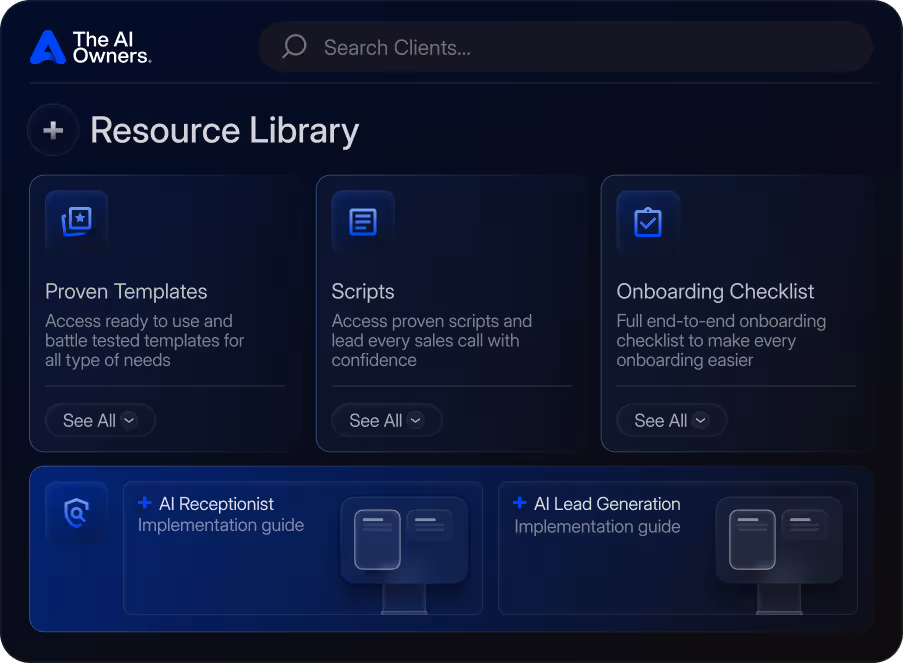This screenshot has width=903, height=663.
Task: Click the Scripts document icon
Action: [x=362, y=221]
